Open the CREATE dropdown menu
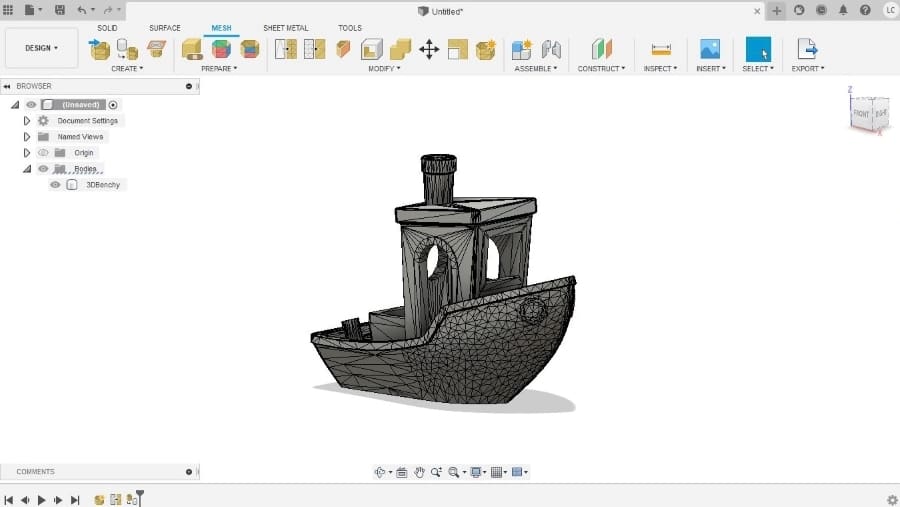This screenshot has width=900, height=507. tap(127, 68)
